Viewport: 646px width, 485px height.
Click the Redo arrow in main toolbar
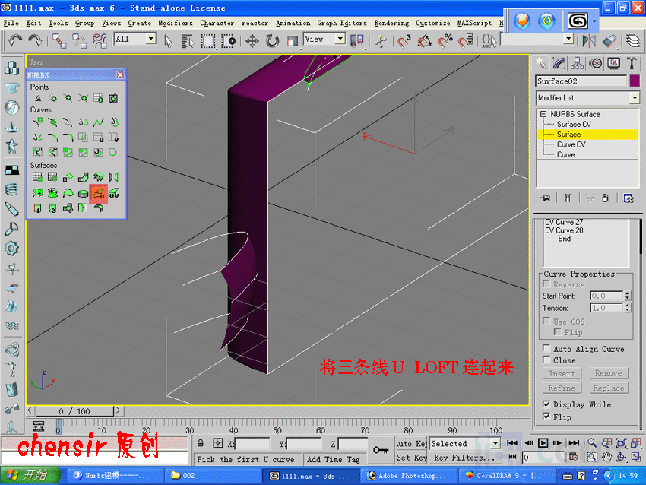35,40
